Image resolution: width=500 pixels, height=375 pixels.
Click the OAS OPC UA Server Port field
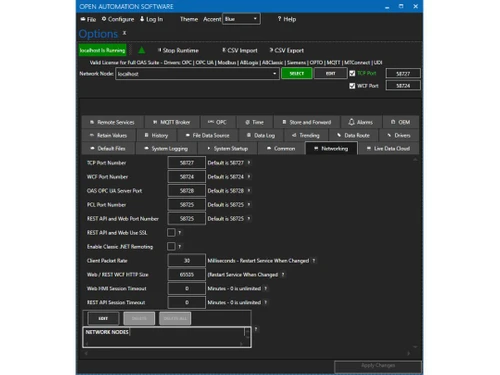coord(187,191)
